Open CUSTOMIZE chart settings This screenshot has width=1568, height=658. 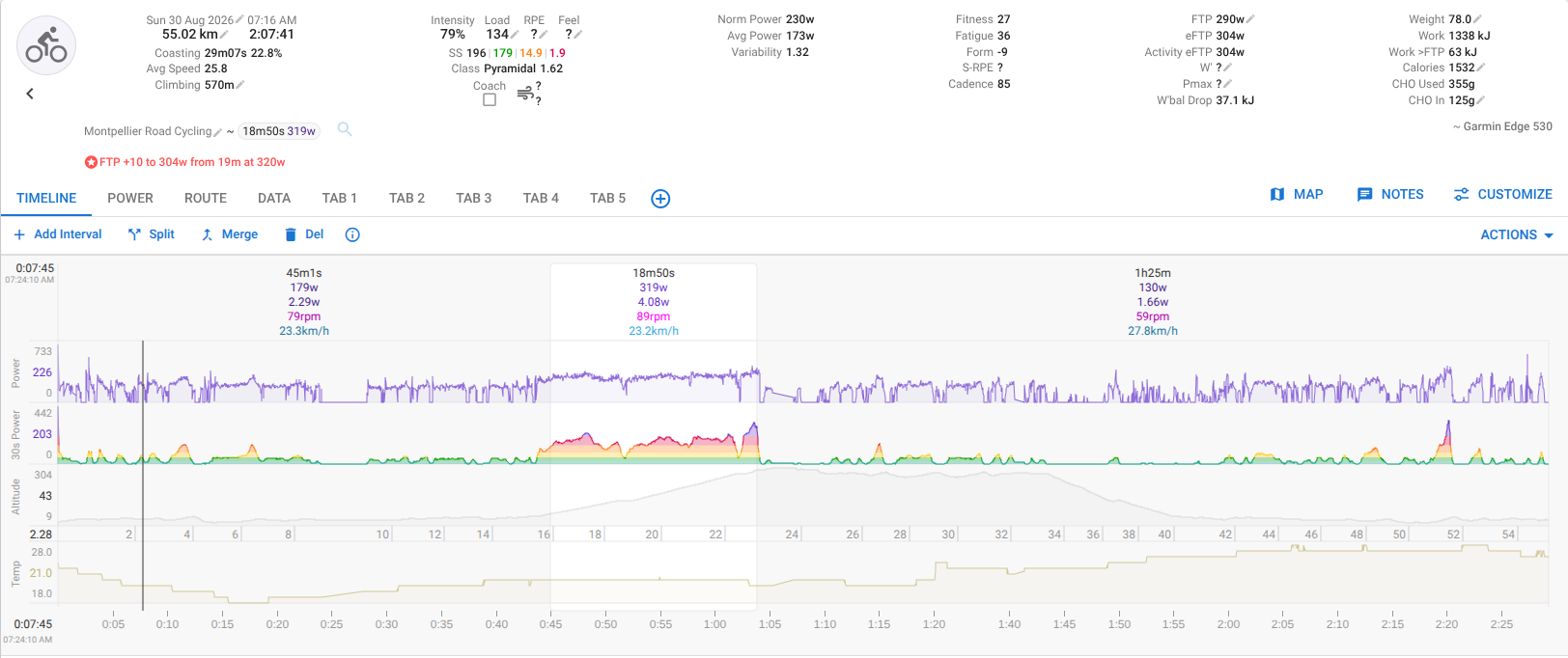click(1503, 194)
